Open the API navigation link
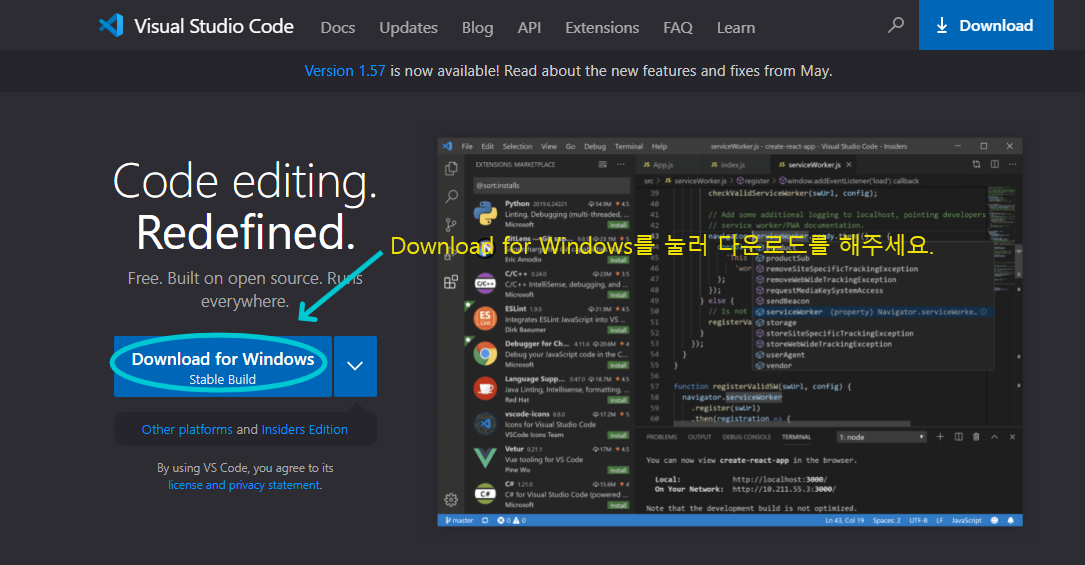1085x565 pixels. (x=529, y=28)
